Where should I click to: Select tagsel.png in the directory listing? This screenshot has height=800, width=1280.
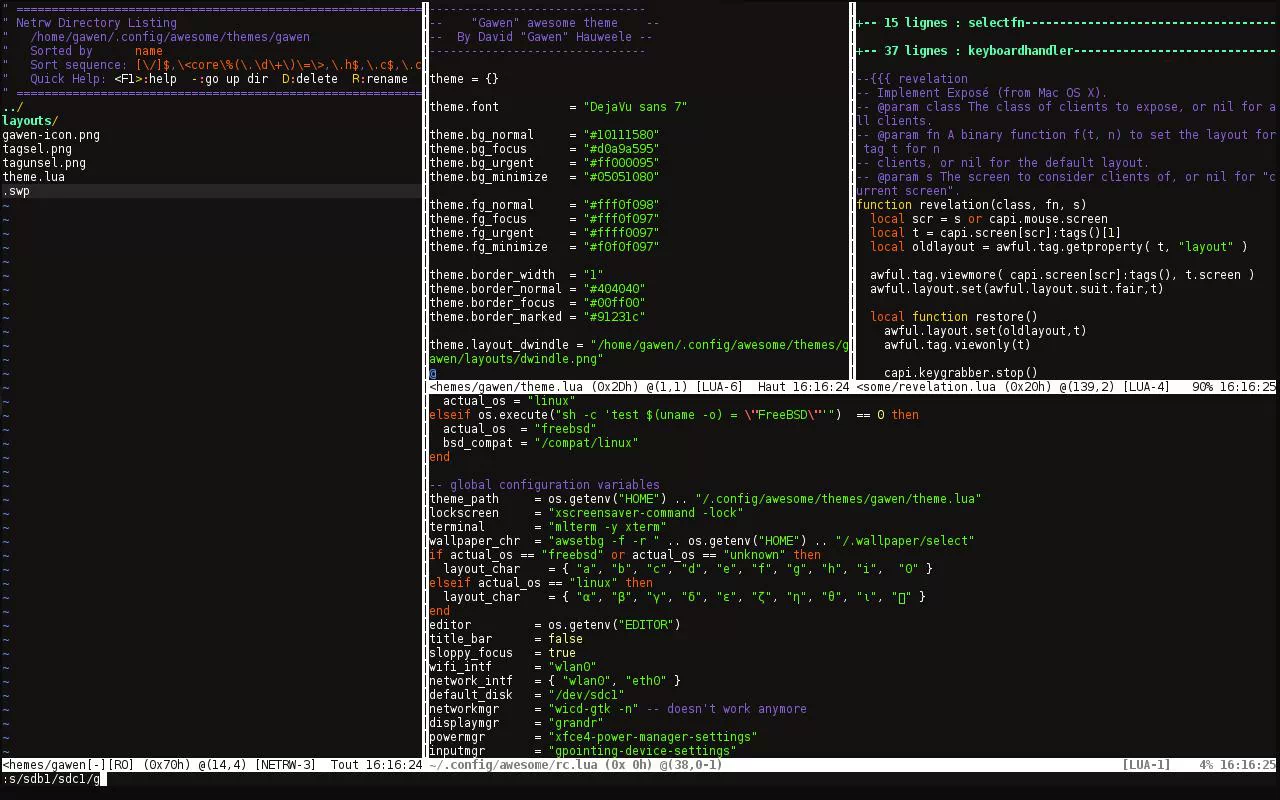(37, 149)
